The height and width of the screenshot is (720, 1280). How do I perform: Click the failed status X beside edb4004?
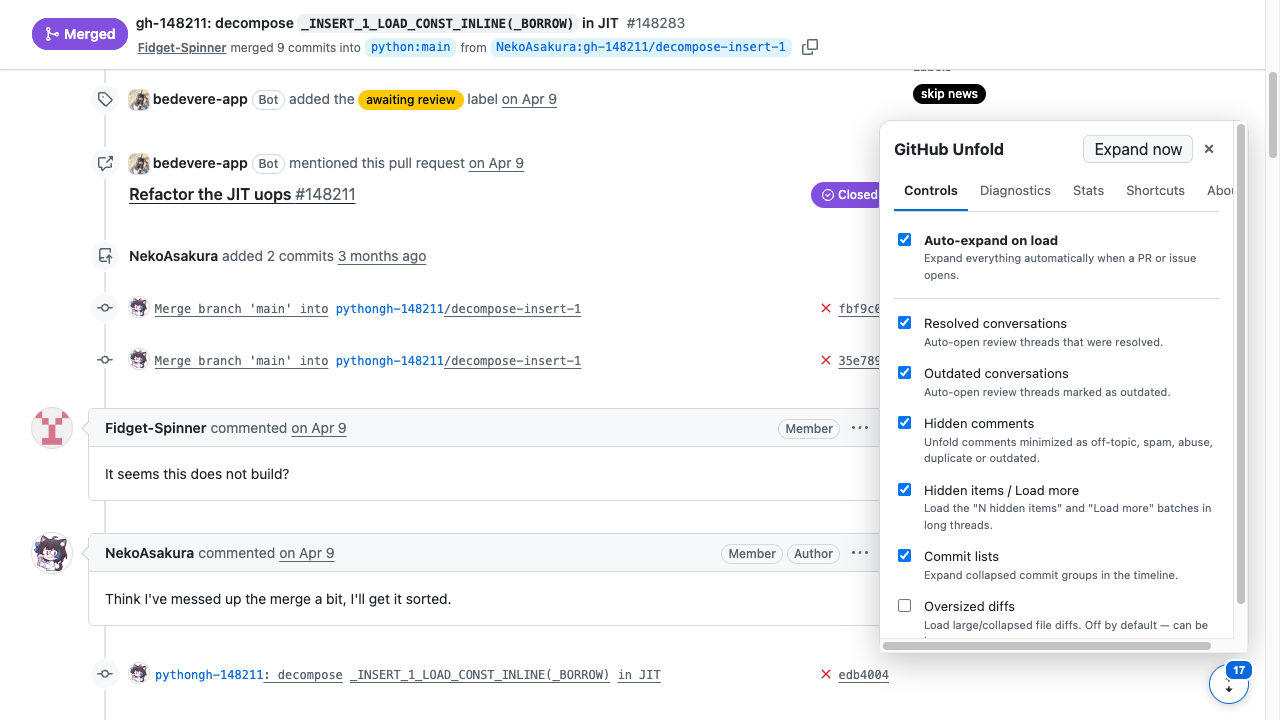[x=826, y=675]
